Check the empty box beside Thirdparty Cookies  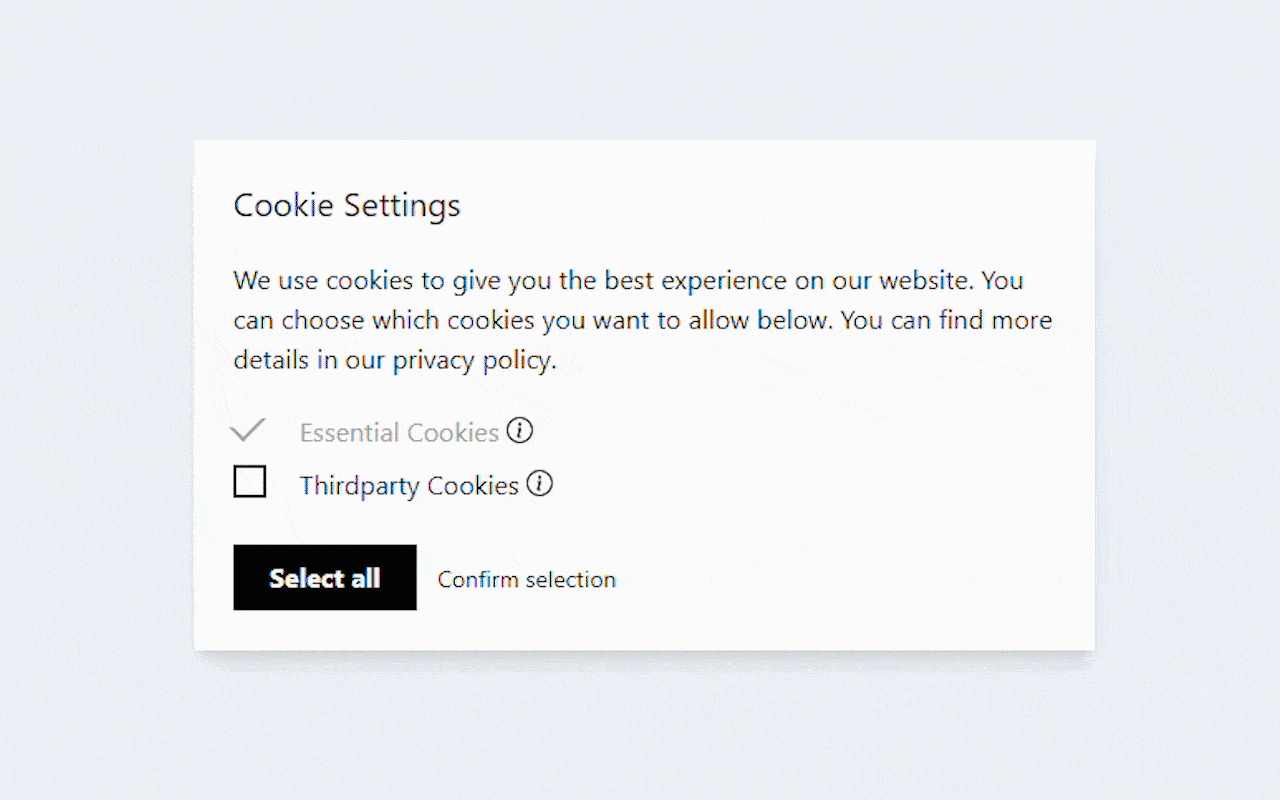[x=250, y=481]
